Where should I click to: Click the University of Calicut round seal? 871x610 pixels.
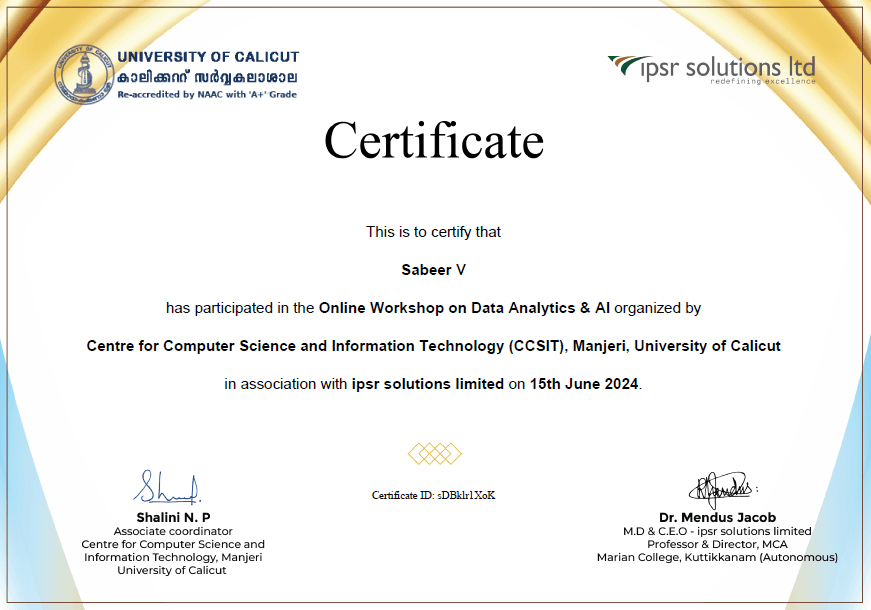pos(84,75)
